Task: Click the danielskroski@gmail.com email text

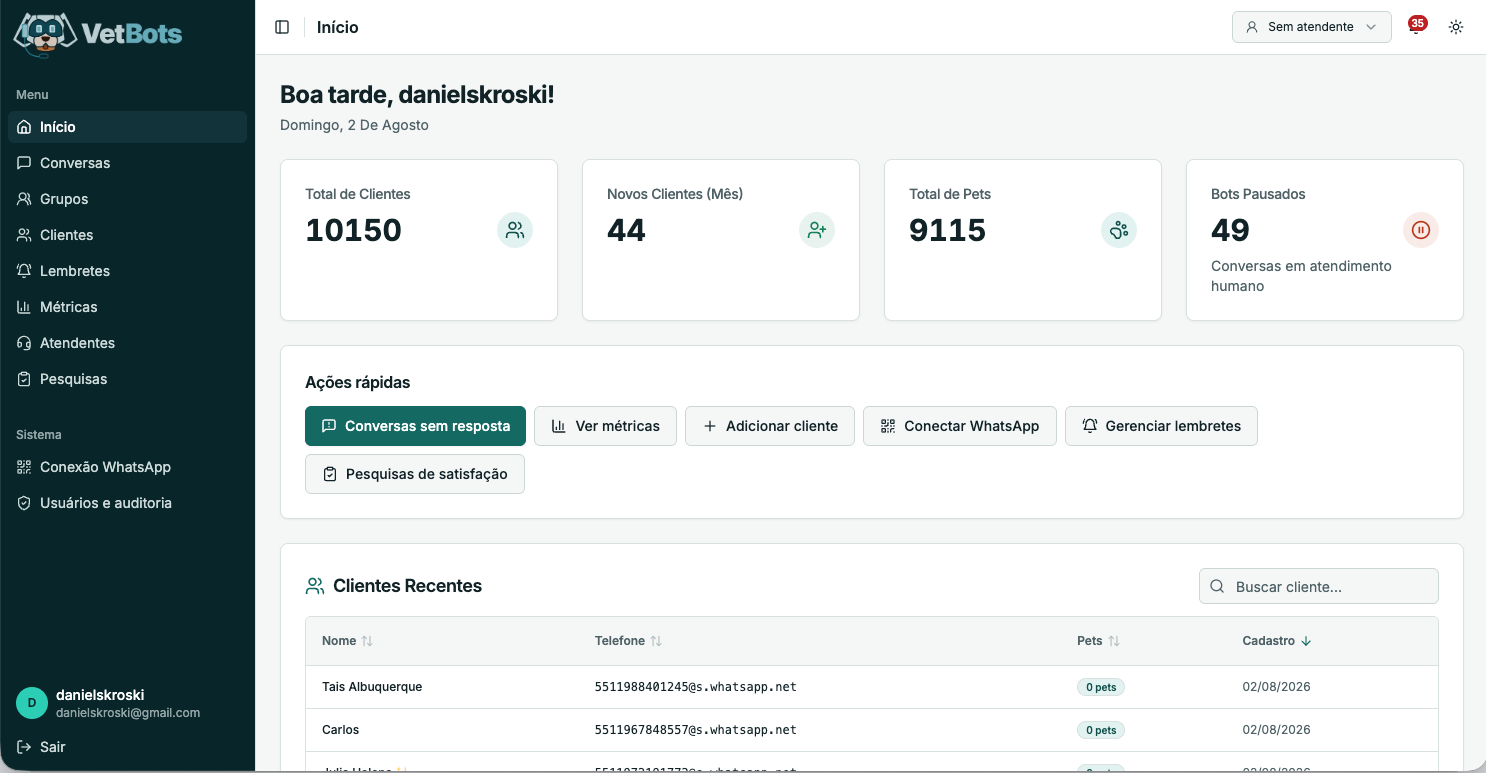Action: (x=128, y=713)
